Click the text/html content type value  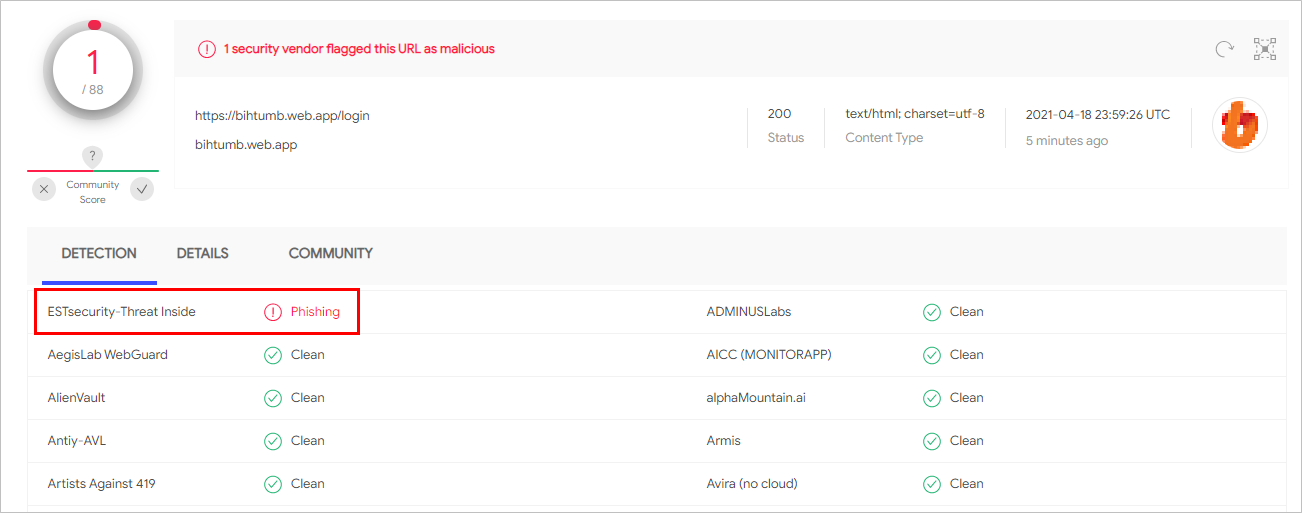(915, 114)
